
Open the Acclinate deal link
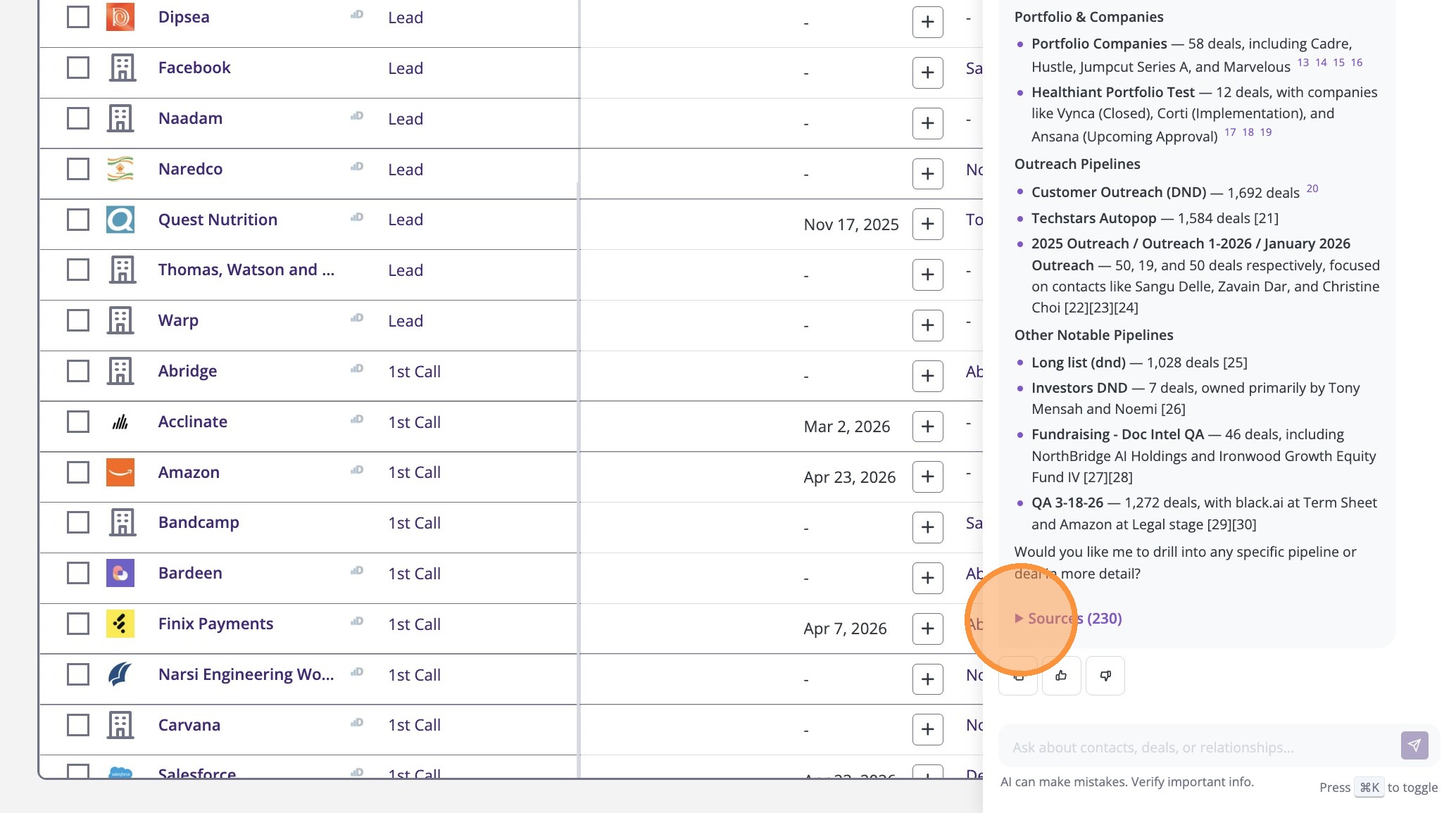click(x=192, y=422)
